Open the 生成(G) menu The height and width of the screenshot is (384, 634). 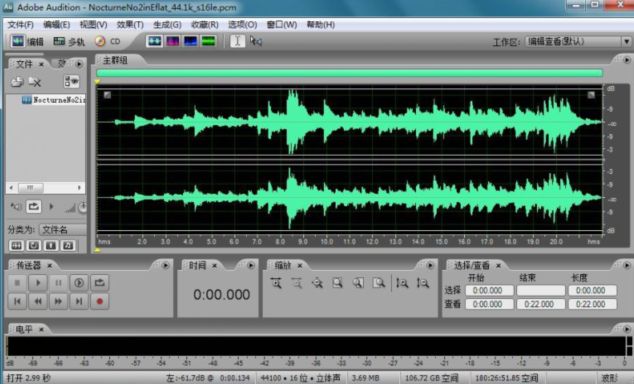[x=167, y=25]
